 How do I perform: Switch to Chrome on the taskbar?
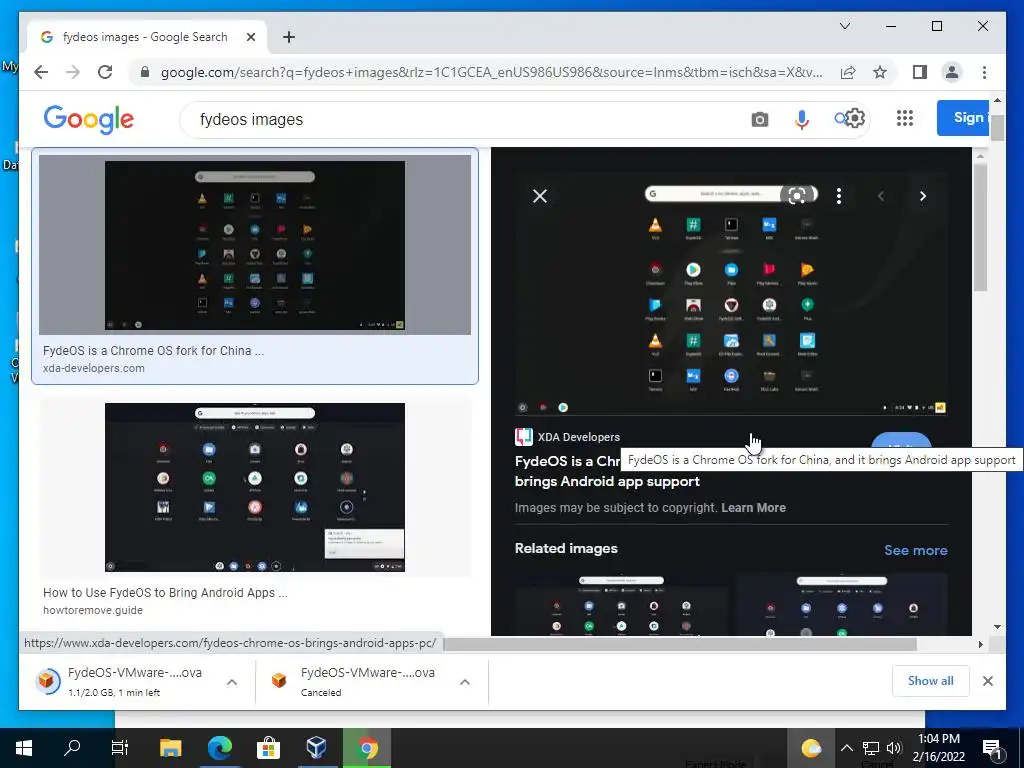pyautogui.click(x=367, y=748)
